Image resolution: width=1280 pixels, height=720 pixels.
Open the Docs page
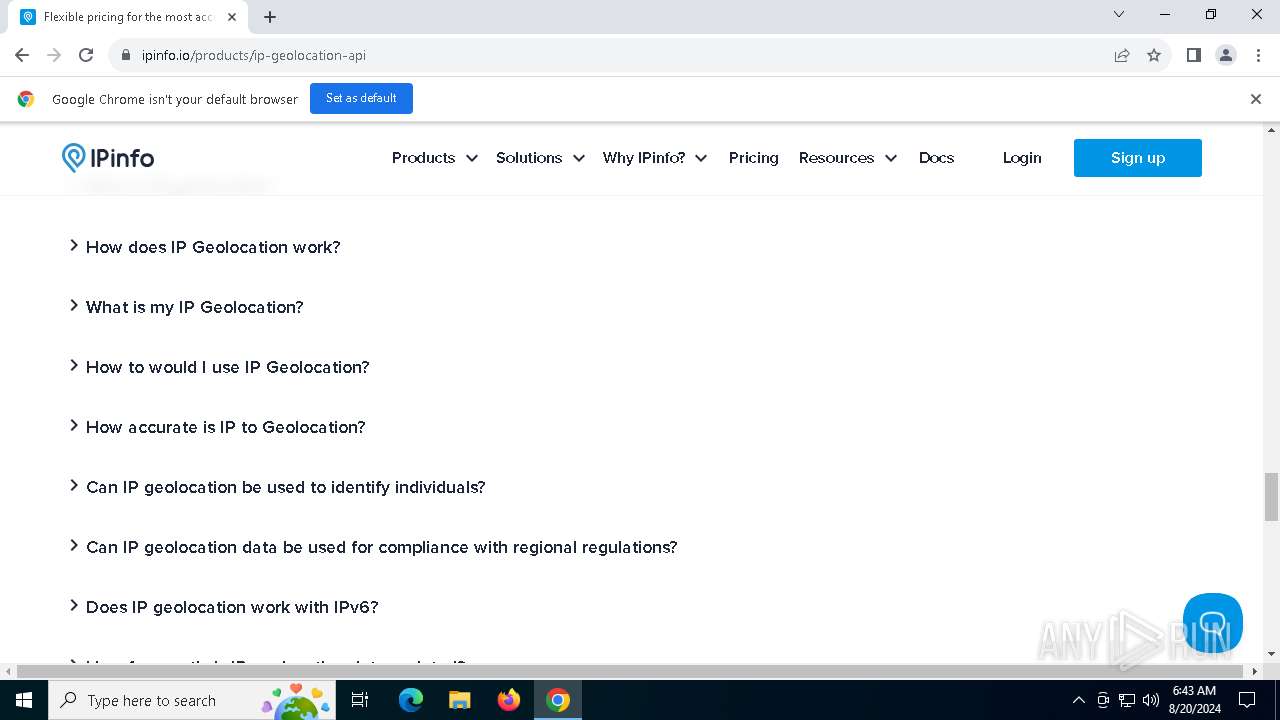936,158
